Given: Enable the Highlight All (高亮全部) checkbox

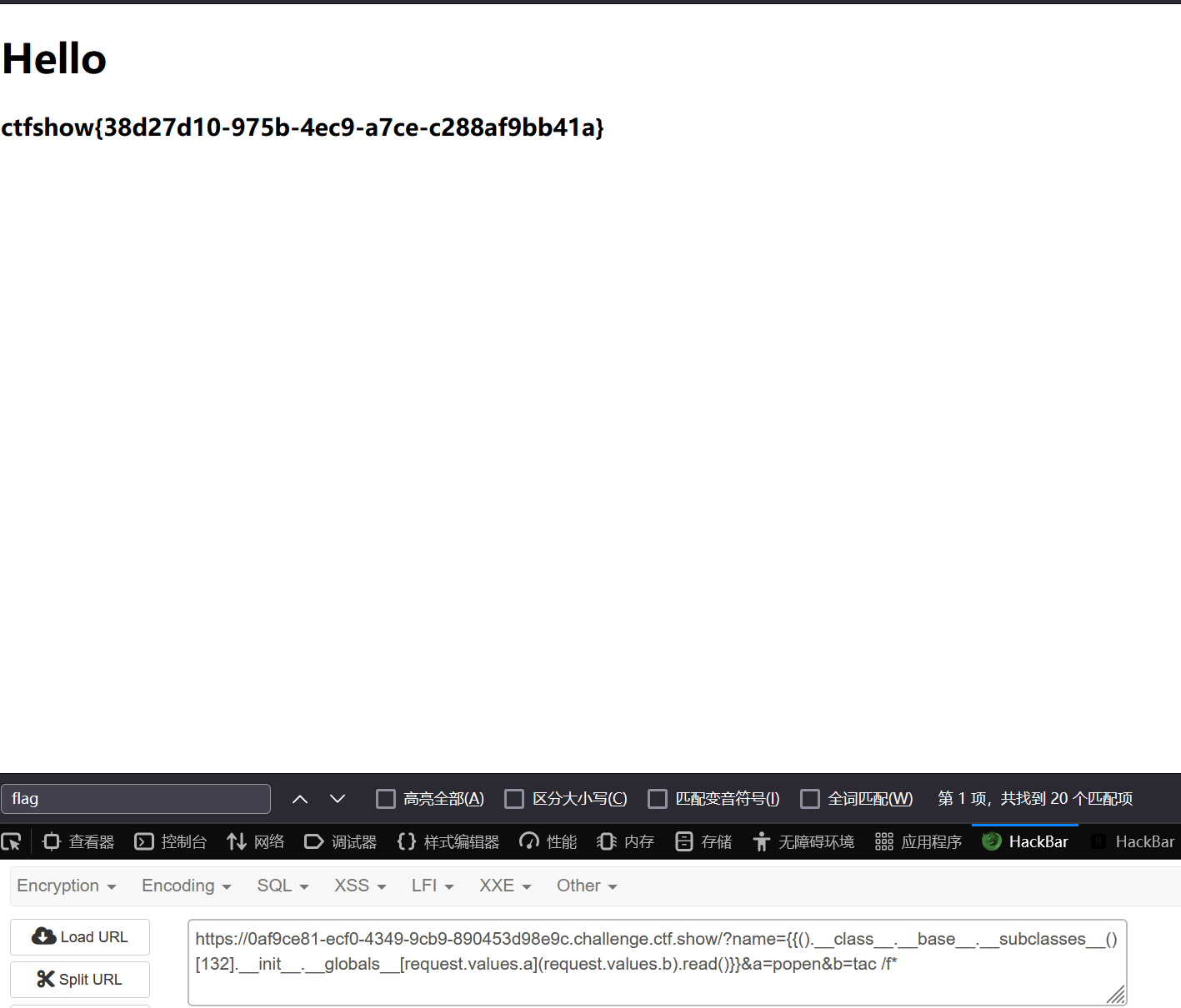Looking at the screenshot, I should pos(386,799).
